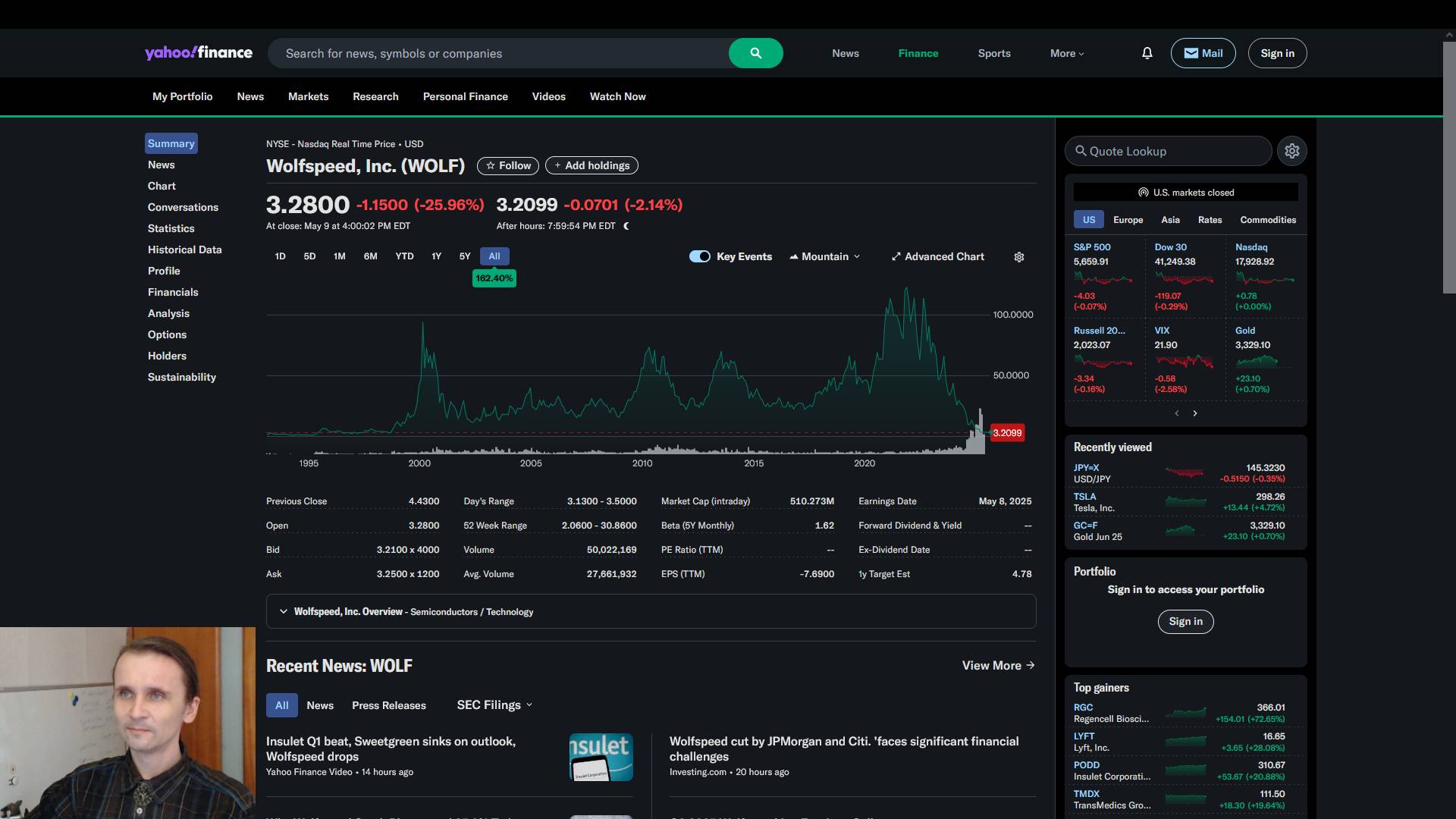Select the 1Y chart range
Viewport: 1456px width, 819px height.
click(x=436, y=256)
